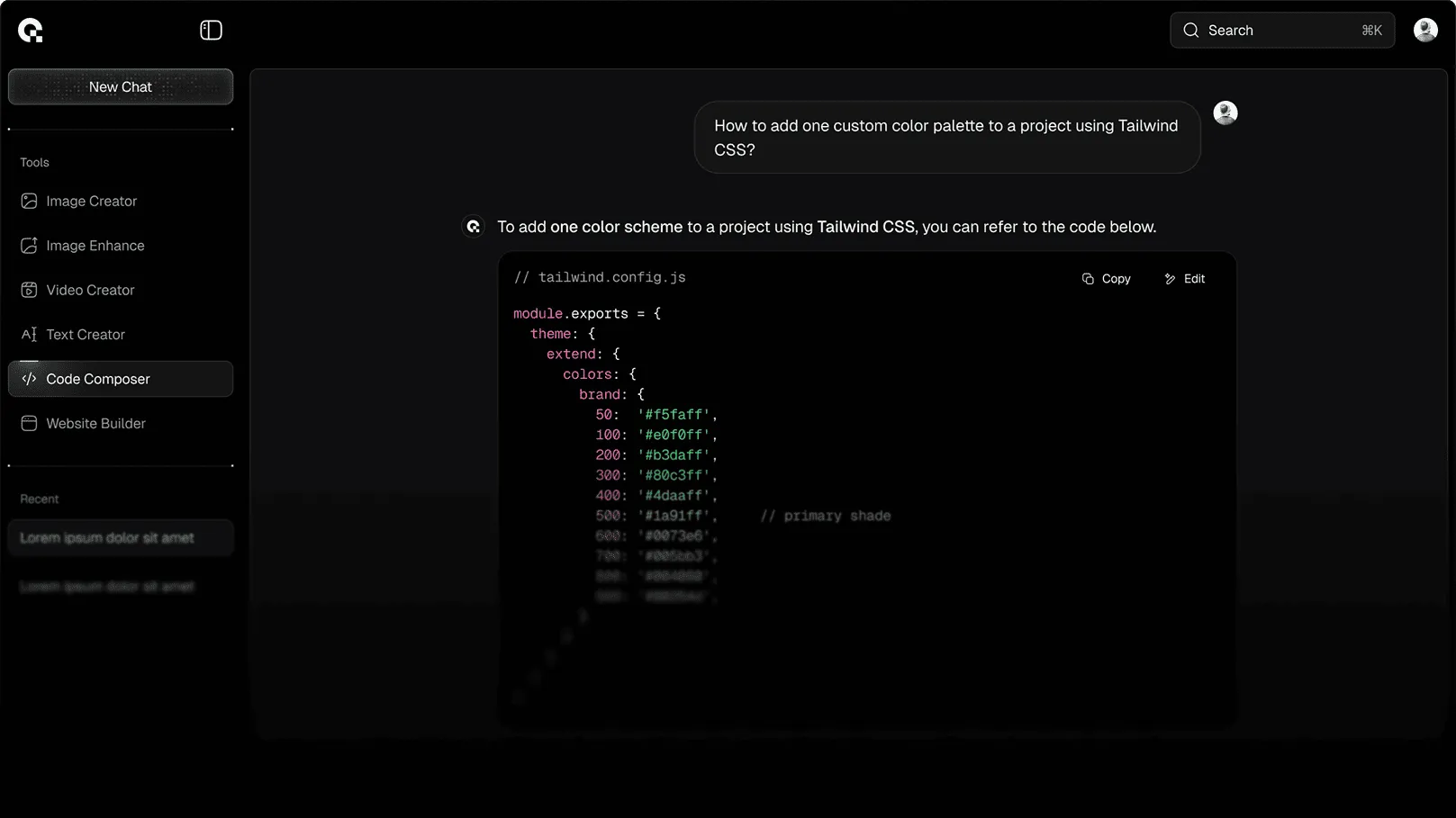Start a New Chat
This screenshot has width=1456, height=818.
point(120,86)
